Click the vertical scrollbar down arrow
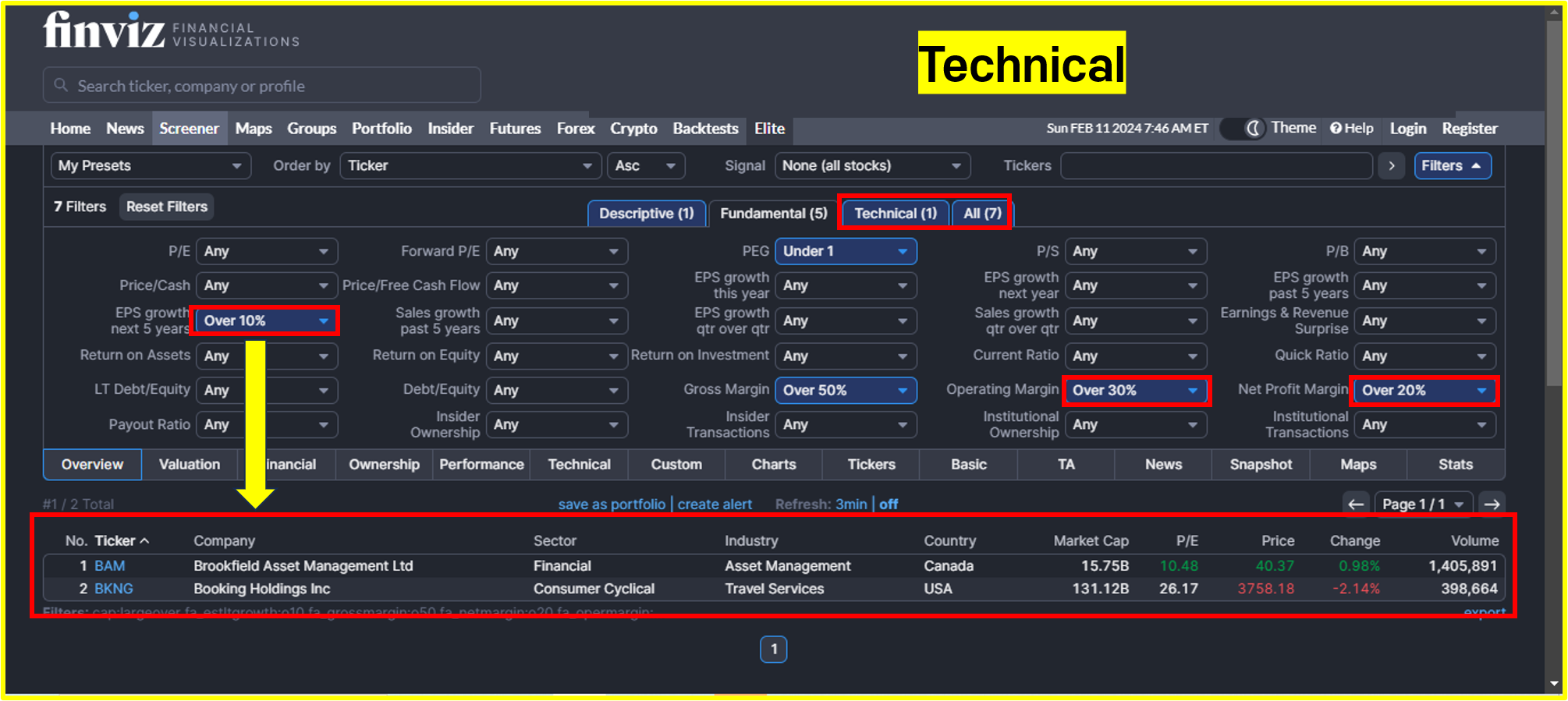The height and width of the screenshot is (701, 1568). [1554, 684]
